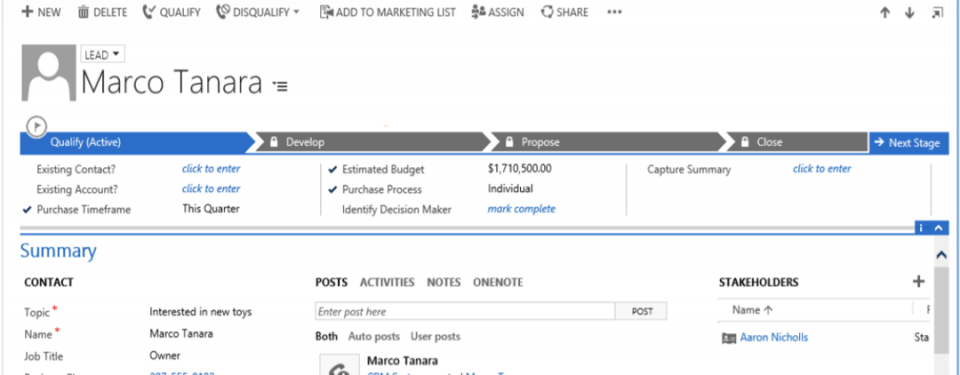The width and height of the screenshot is (960, 375).
Task: Click to enter Existing Account value
Action: coord(211,189)
